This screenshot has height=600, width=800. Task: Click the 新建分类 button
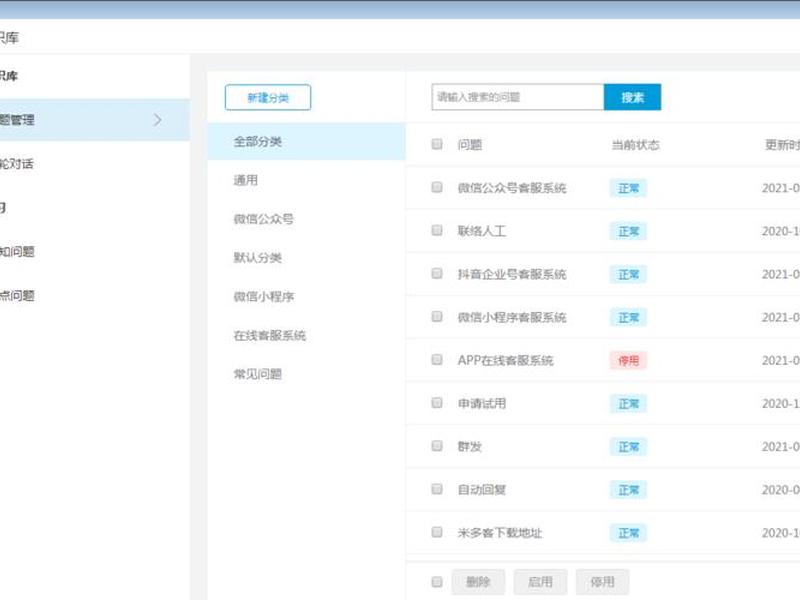pyautogui.click(x=268, y=97)
